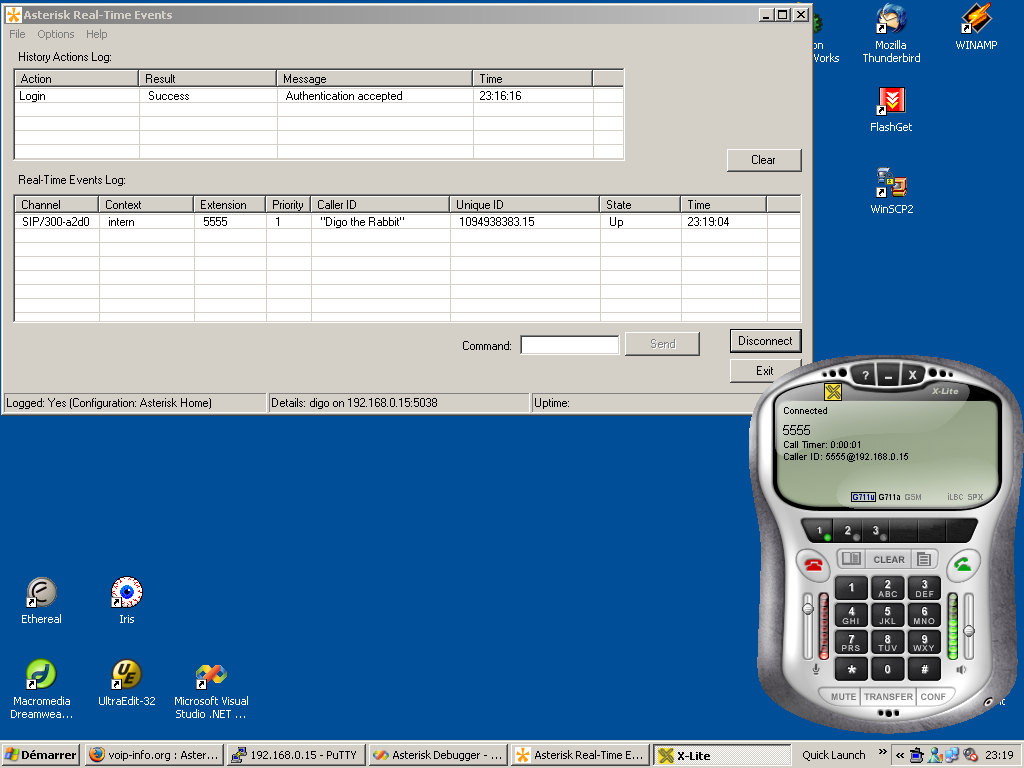
Task: Switch to PuTTY 192.168.0.15 taskbar item
Action: [296, 755]
